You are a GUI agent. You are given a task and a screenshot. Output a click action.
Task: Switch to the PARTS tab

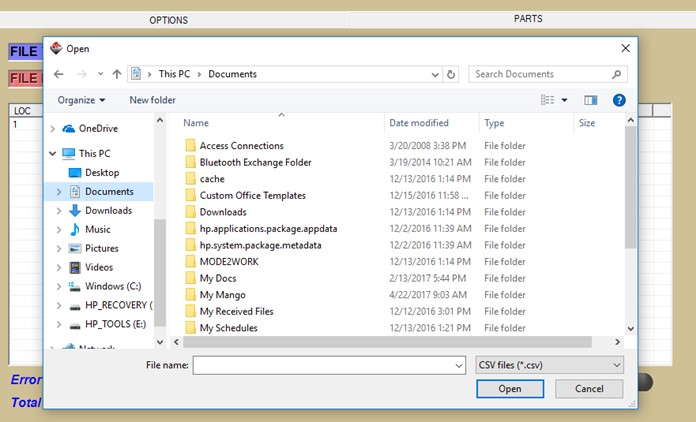pyautogui.click(x=528, y=19)
